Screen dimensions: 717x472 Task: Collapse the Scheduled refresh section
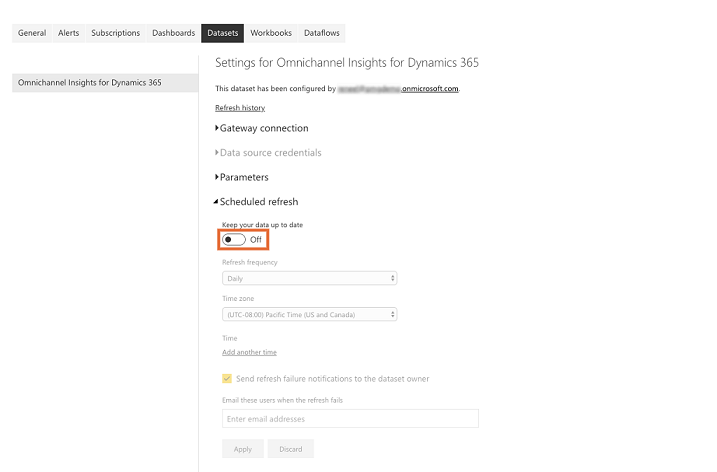tap(256, 202)
